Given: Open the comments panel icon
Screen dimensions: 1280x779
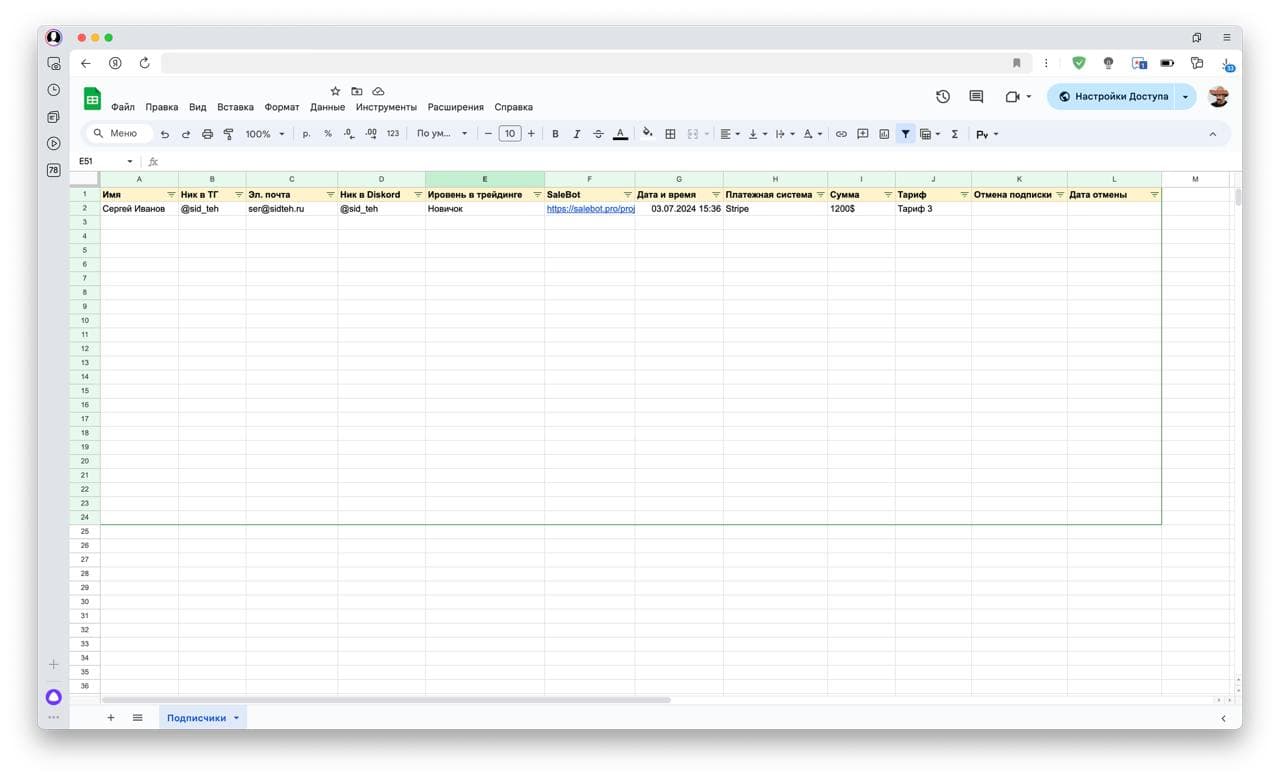Looking at the screenshot, I should (976, 97).
